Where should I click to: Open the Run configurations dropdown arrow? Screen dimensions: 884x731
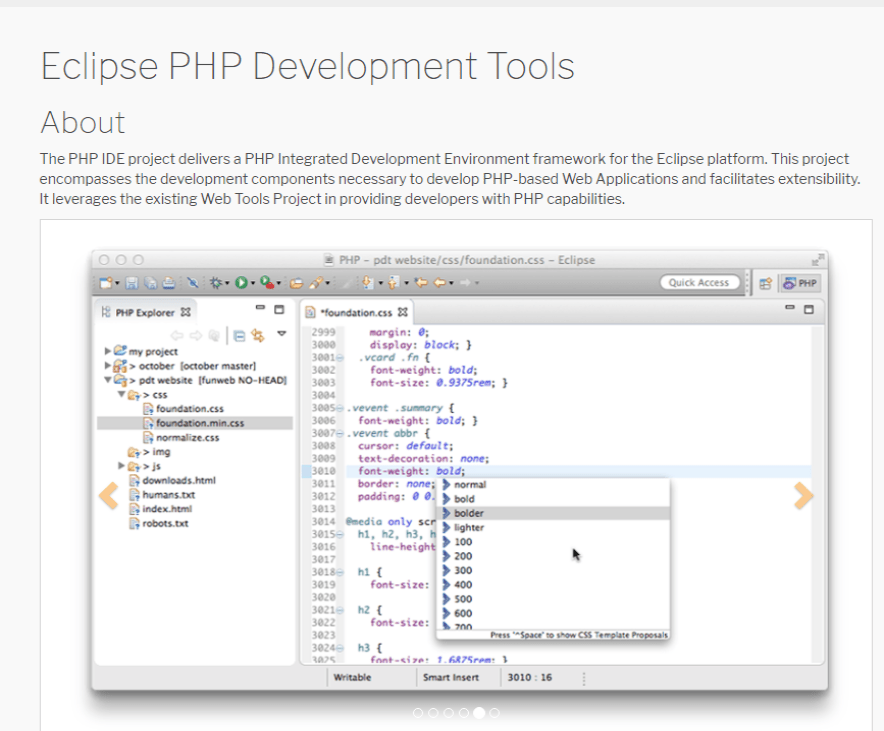coord(253,283)
